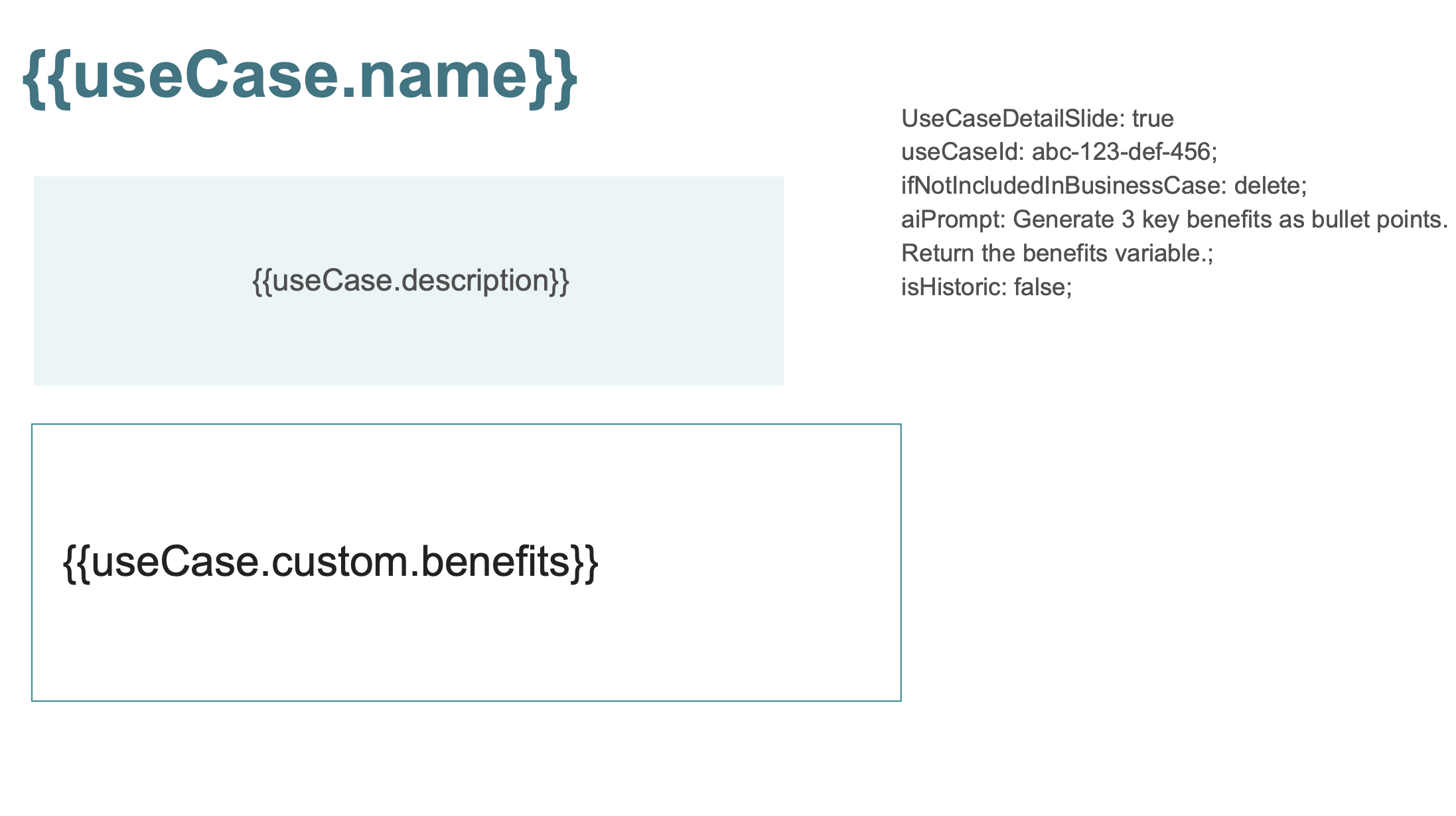Place cursor on the value 'true'
Image resolution: width=1456 pixels, height=816 pixels.
coord(1153,119)
